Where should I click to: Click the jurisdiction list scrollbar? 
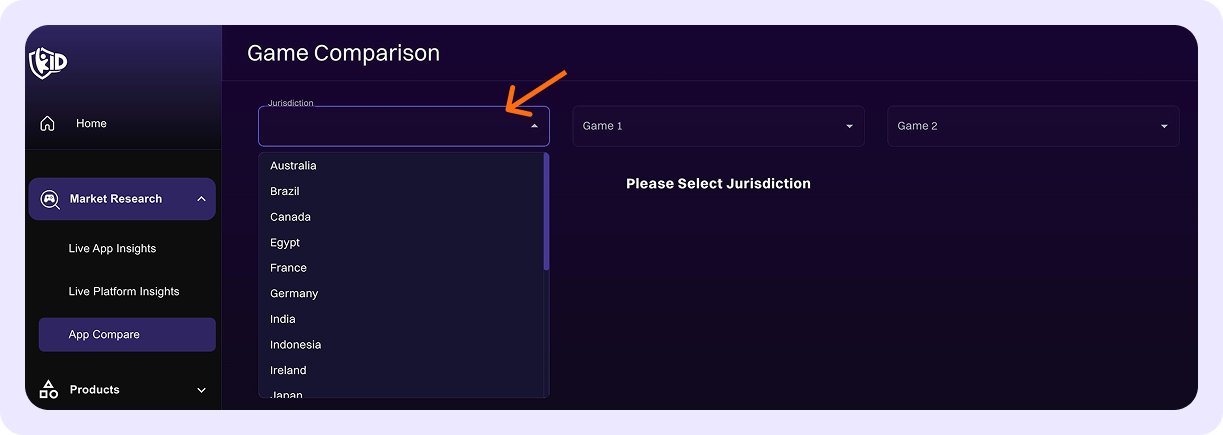(x=546, y=211)
